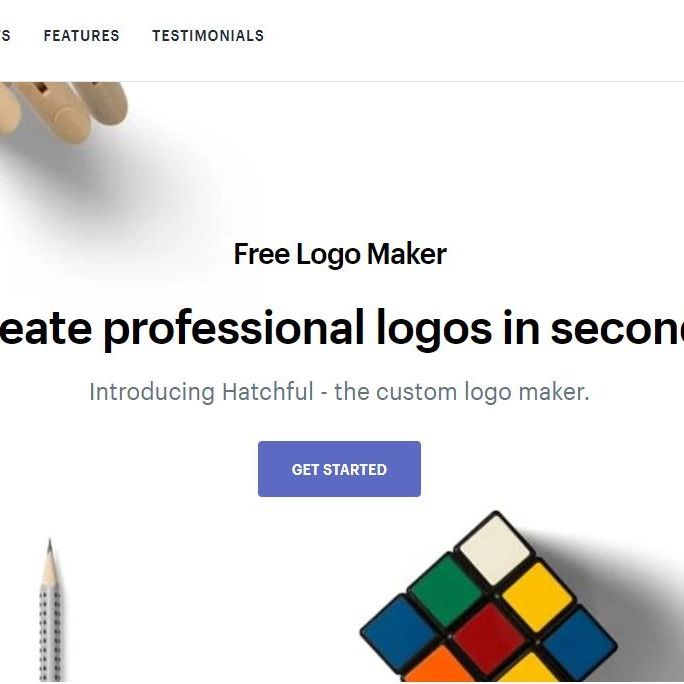
Task: Select the white square on the Rubik's cube
Action: coord(495,550)
